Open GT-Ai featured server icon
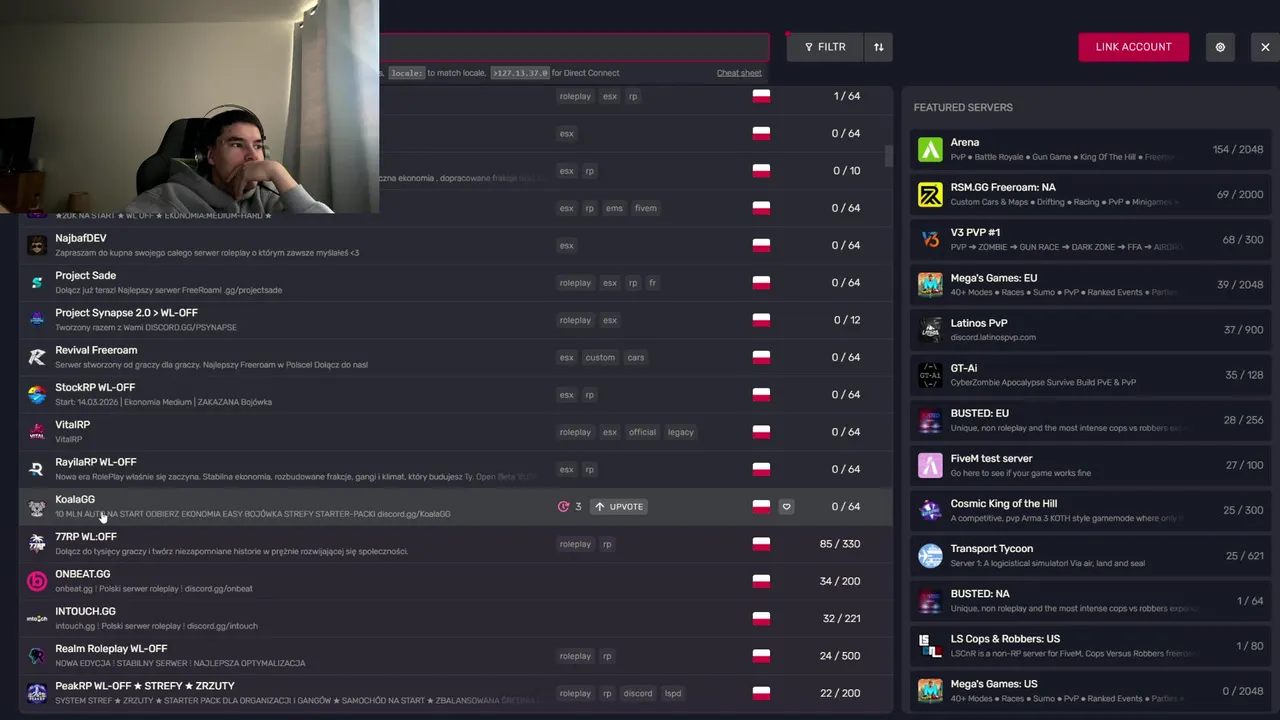Image resolution: width=1280 pixels, height=720 pixels. (x=930, y=375)
